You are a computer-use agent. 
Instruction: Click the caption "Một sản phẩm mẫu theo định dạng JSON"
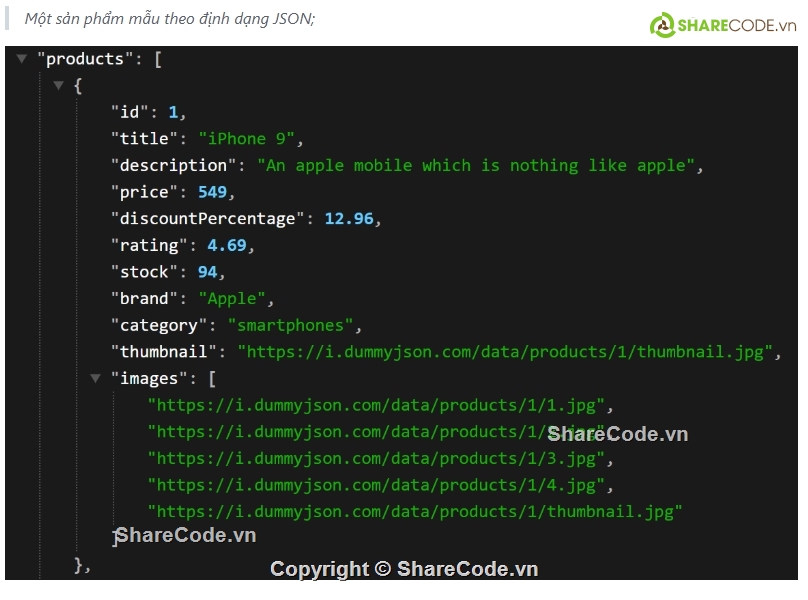(x=170, y=19)
